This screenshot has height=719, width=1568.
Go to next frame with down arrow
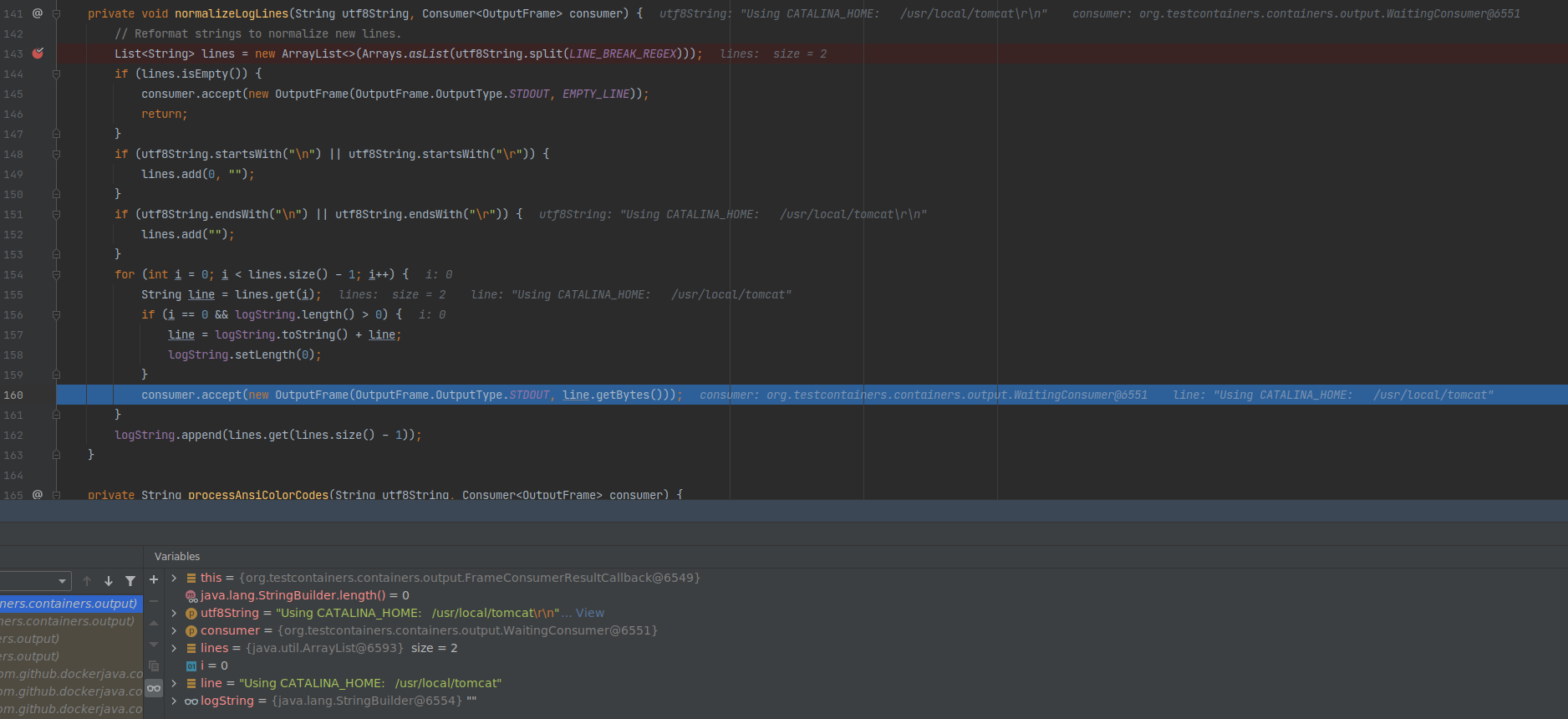pos(109,580)
